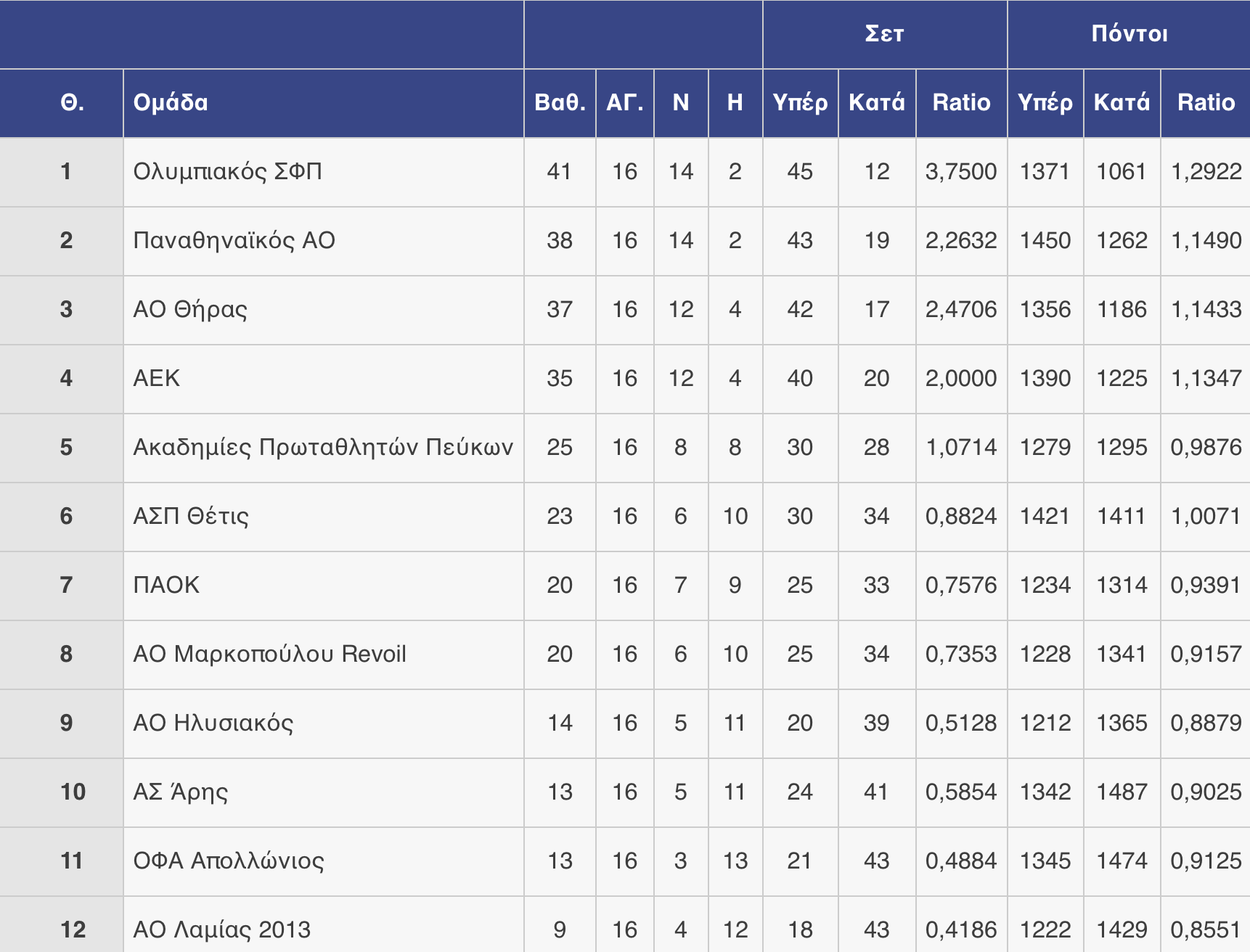Click the ΑΓ. column header
Viewport: 1250px width, 952px height.
[x=624, y=103]
